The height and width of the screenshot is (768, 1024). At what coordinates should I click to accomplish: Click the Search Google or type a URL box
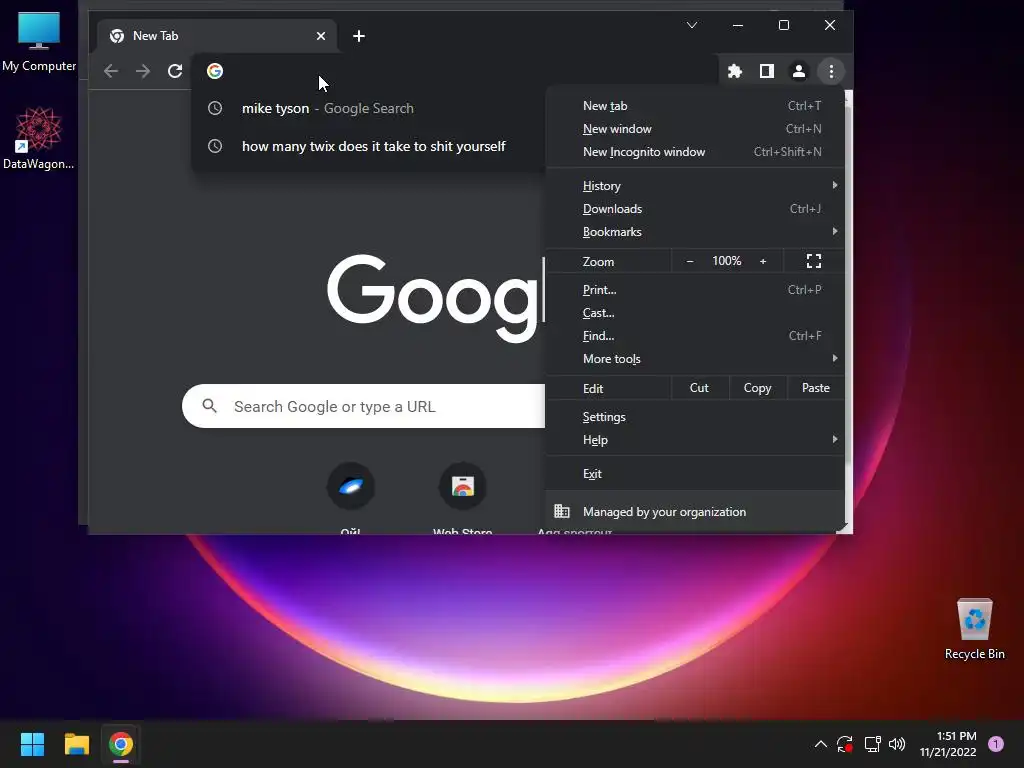click(363, 406)
